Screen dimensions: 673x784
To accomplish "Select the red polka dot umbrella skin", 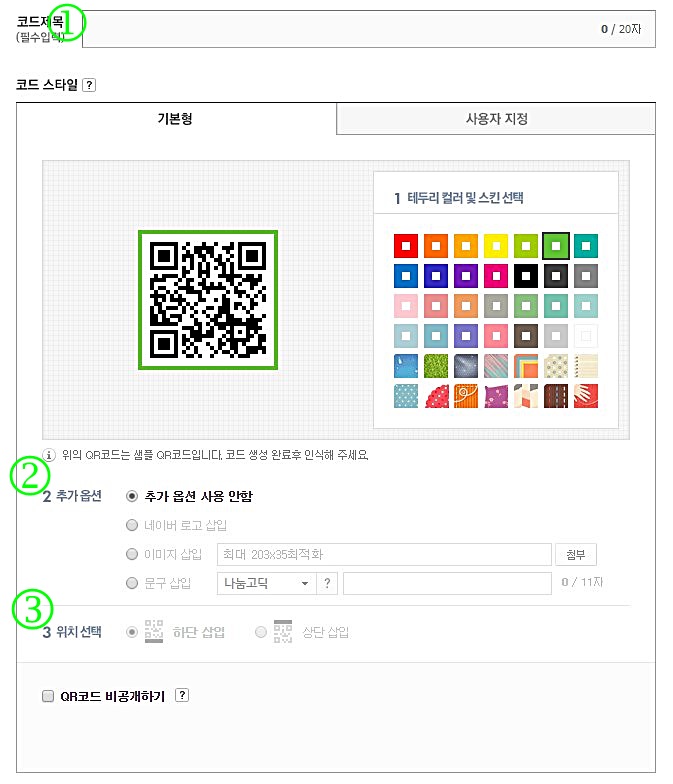I will click(436, 396).
